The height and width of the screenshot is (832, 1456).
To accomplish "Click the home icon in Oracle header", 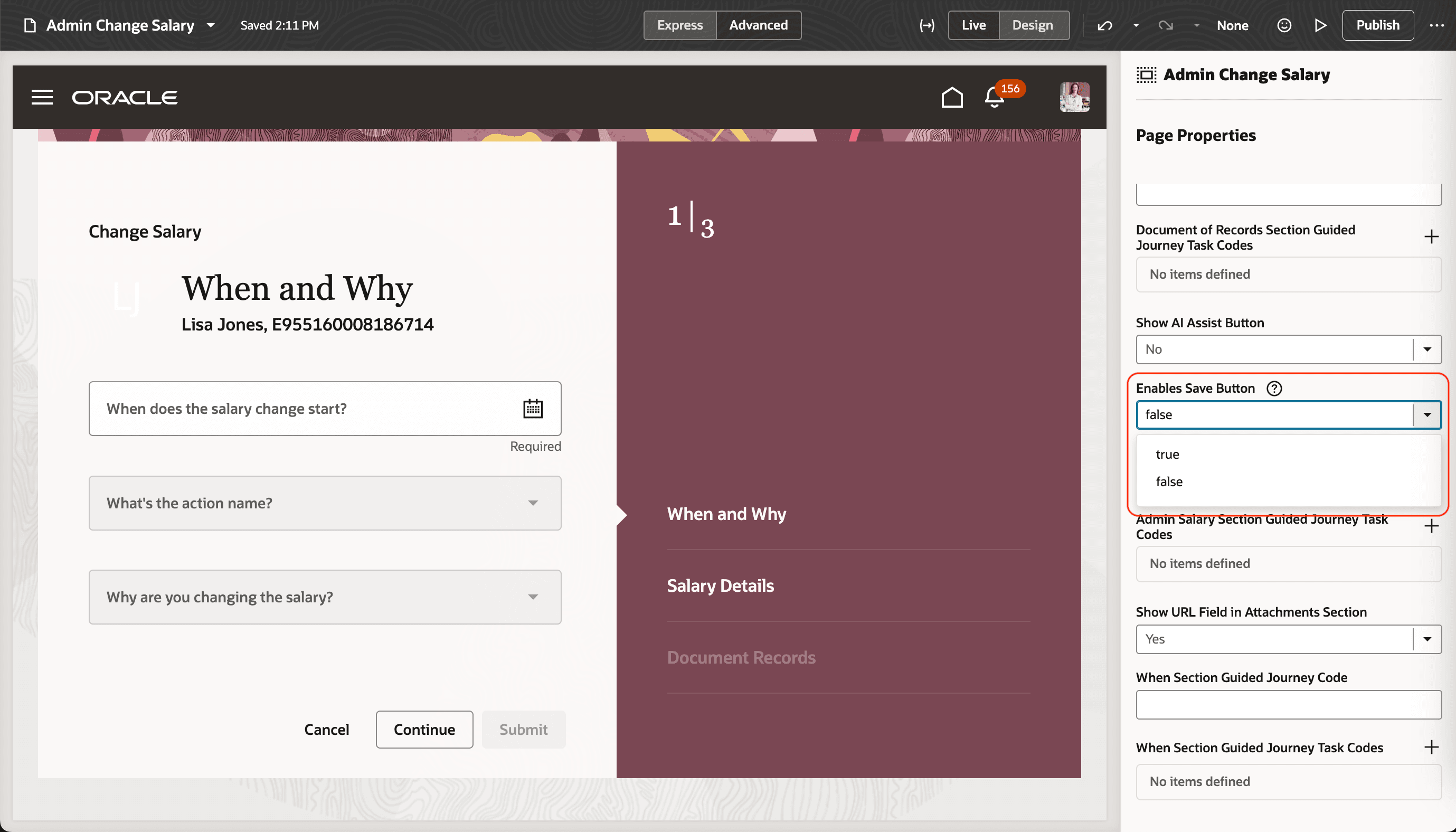I will click(x=951, y=97).
